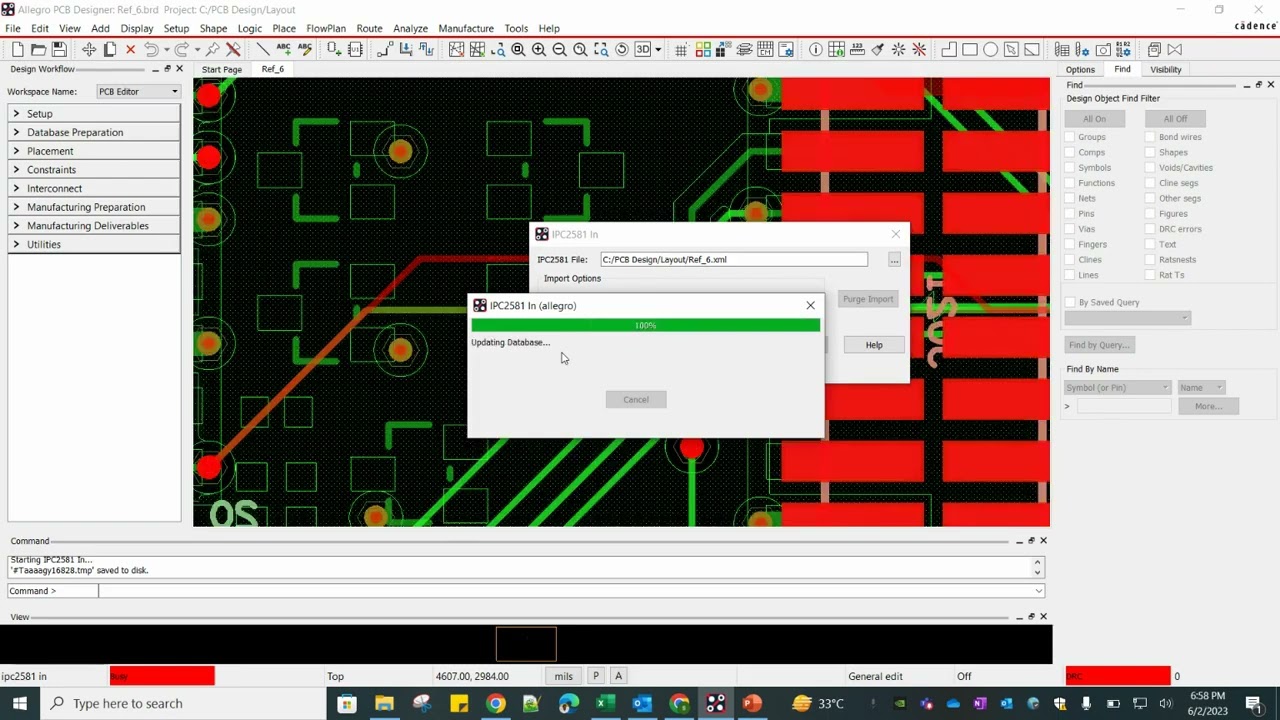The width and height of the screenshot is (1280, 720).
Task: Expand the Placement workflow section
Action: (94, 151)
